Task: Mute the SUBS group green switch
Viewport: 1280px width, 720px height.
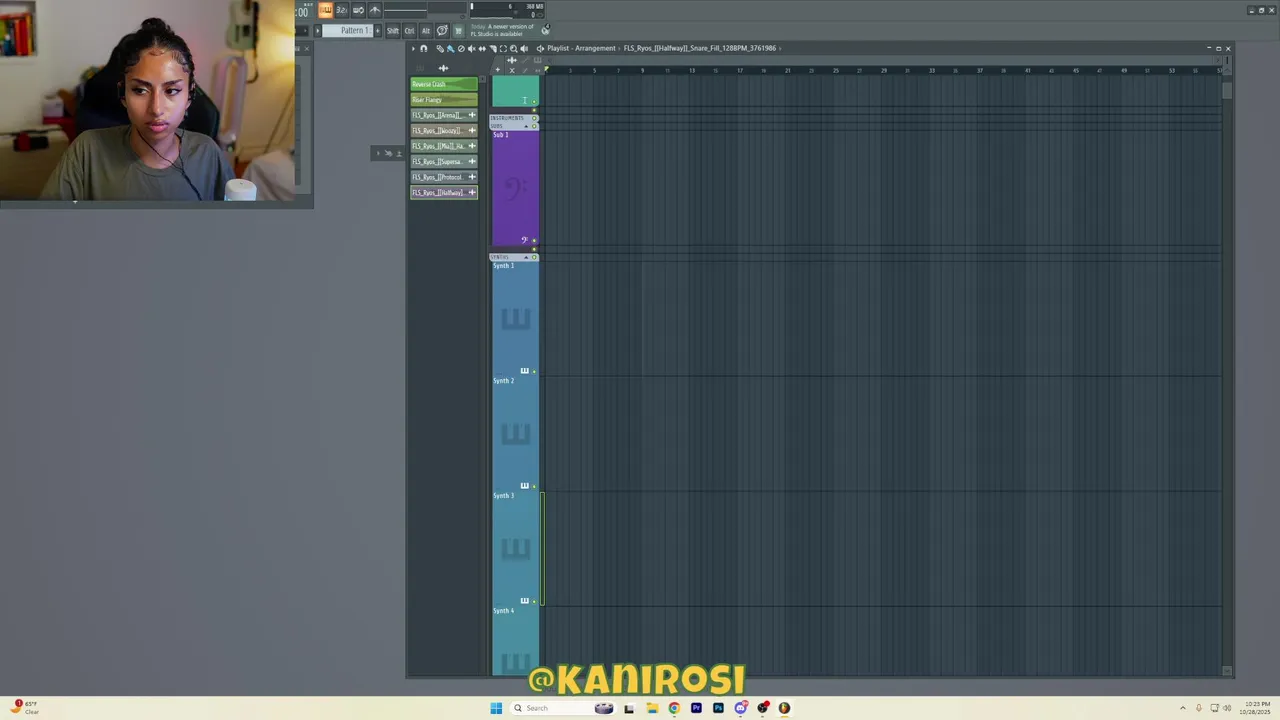Action: [x=534, y=126]
